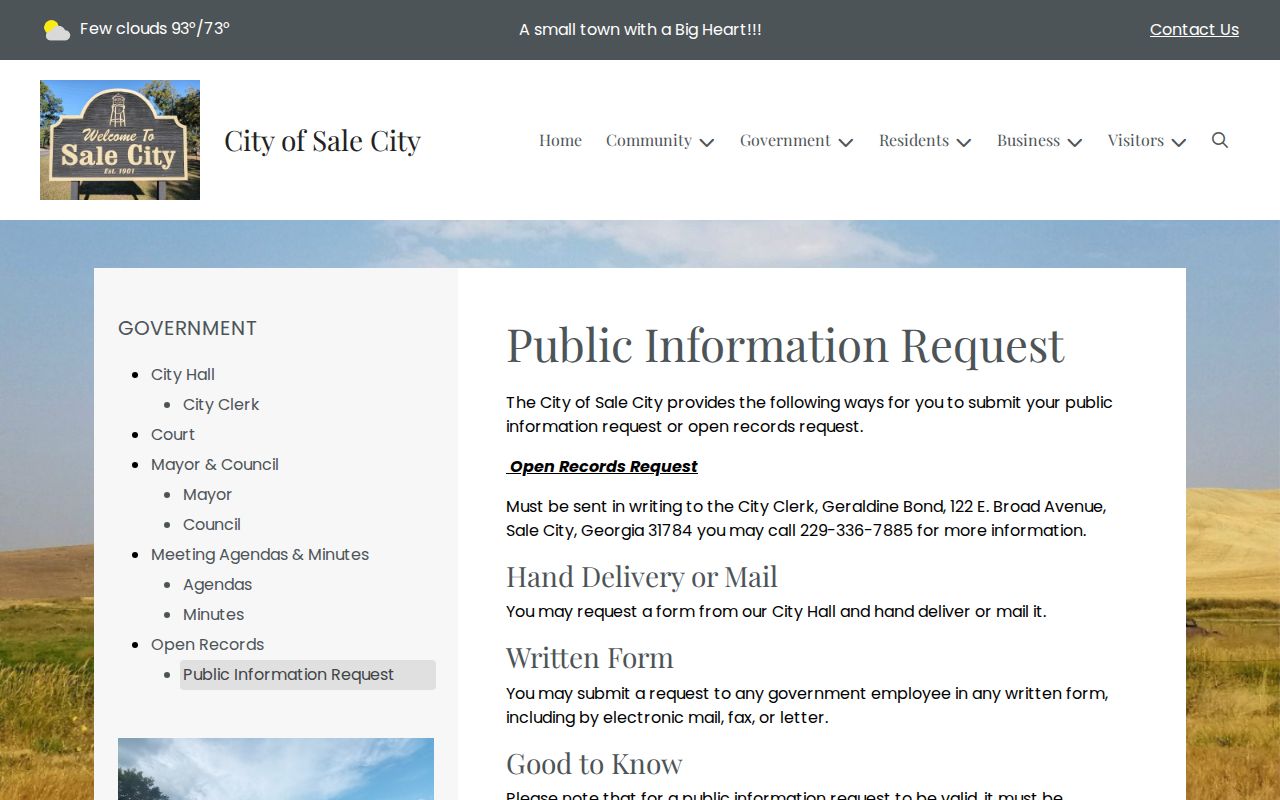
Task: Open Court in the Government sidebar
Action: [x=173, y=434]
